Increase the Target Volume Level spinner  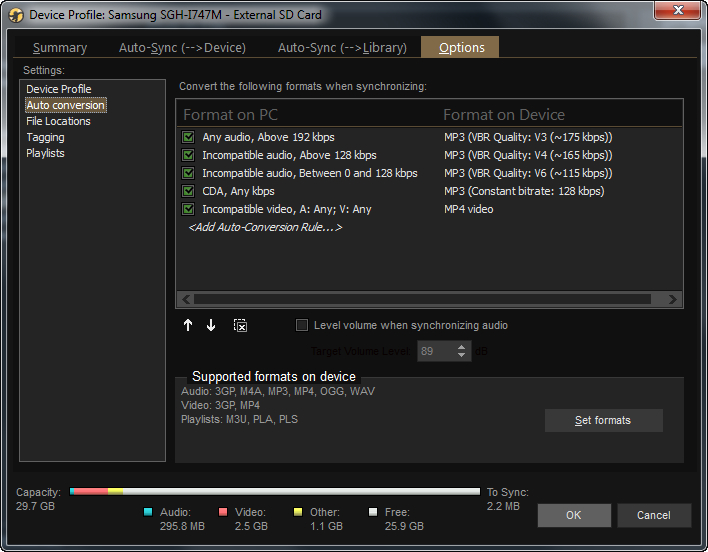tap(461, 347)
